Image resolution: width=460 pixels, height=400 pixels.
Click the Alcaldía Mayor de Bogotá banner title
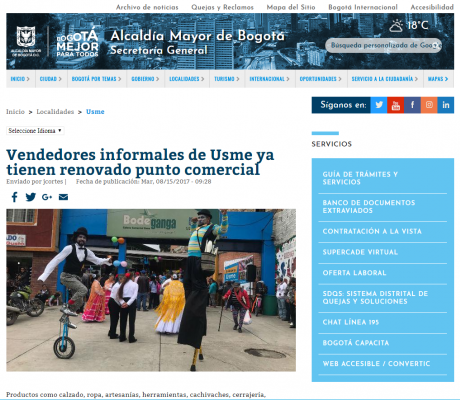[x=198, y=36]
